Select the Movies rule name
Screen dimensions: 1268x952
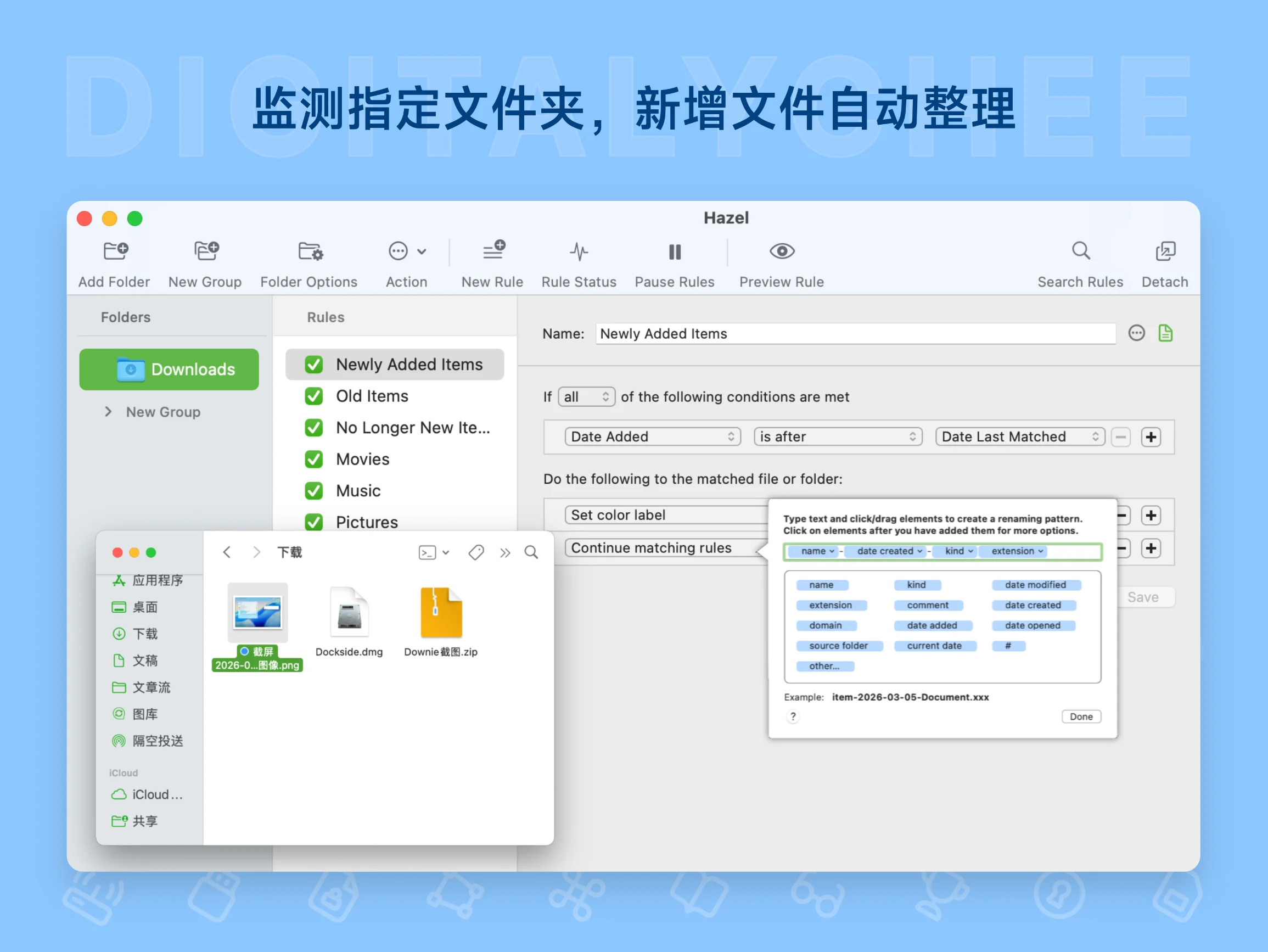tap(363, 460)
